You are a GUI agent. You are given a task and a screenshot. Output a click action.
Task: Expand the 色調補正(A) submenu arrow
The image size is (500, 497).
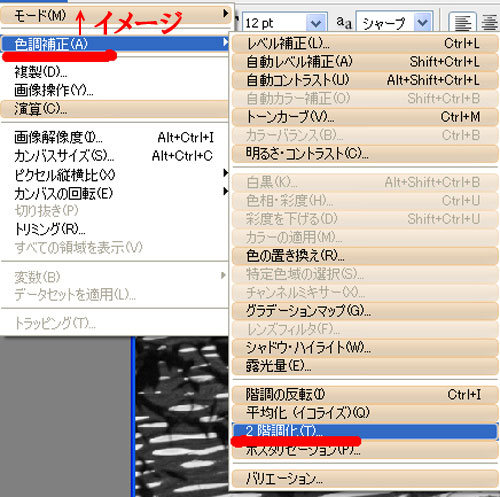(226, 43)
